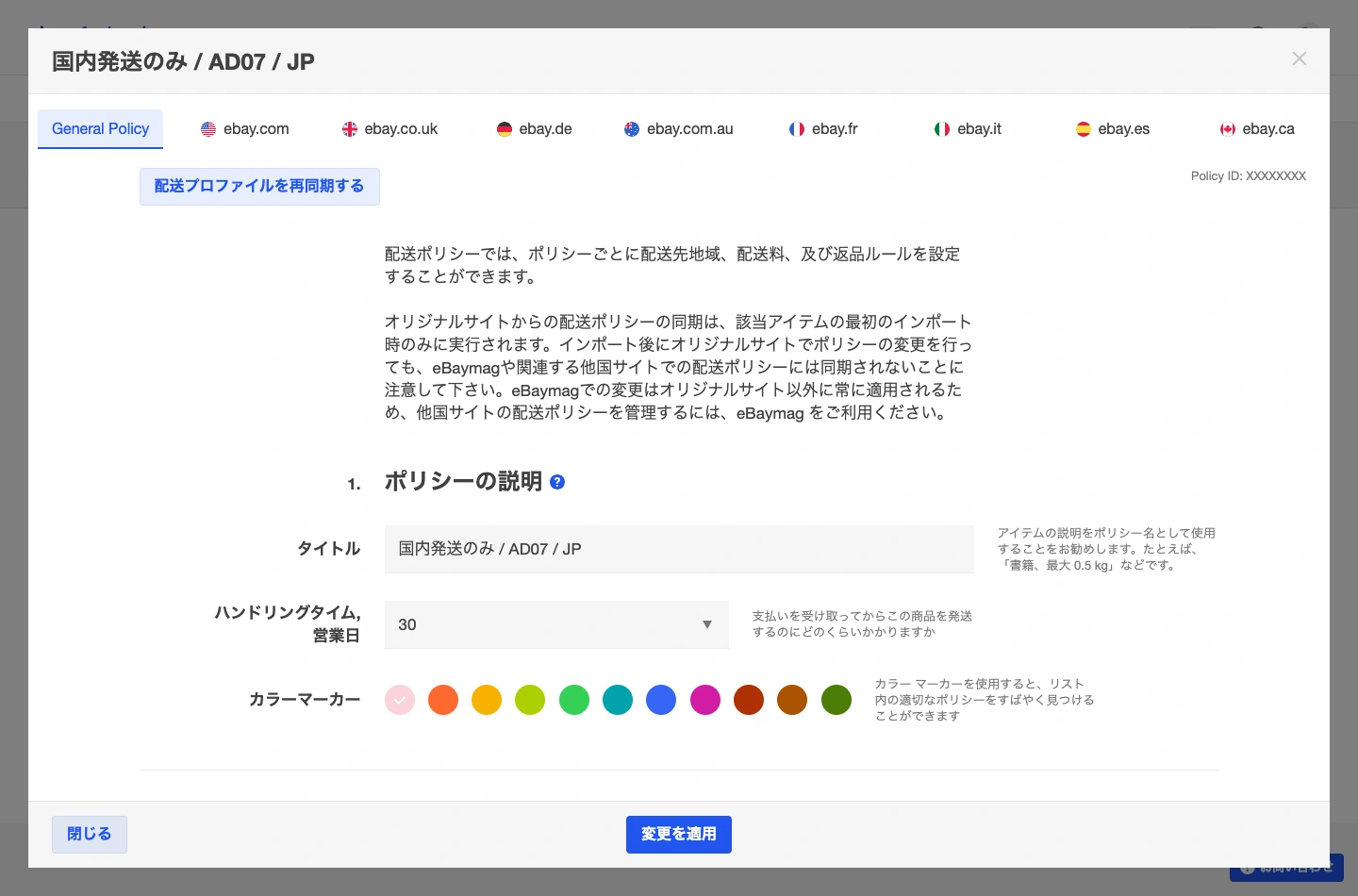
Task: Apply changes with 変更を適用 button
Action: coord(679,835)
